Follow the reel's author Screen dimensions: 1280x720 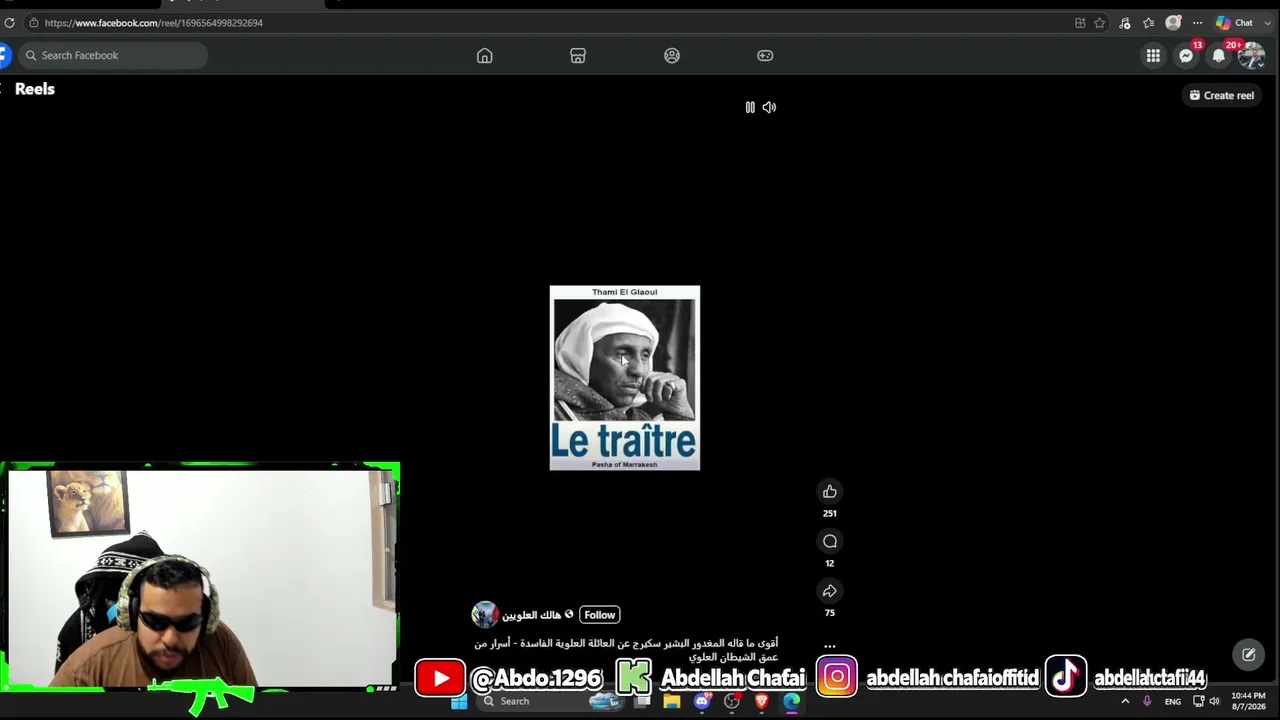click(x=599, y=615)
